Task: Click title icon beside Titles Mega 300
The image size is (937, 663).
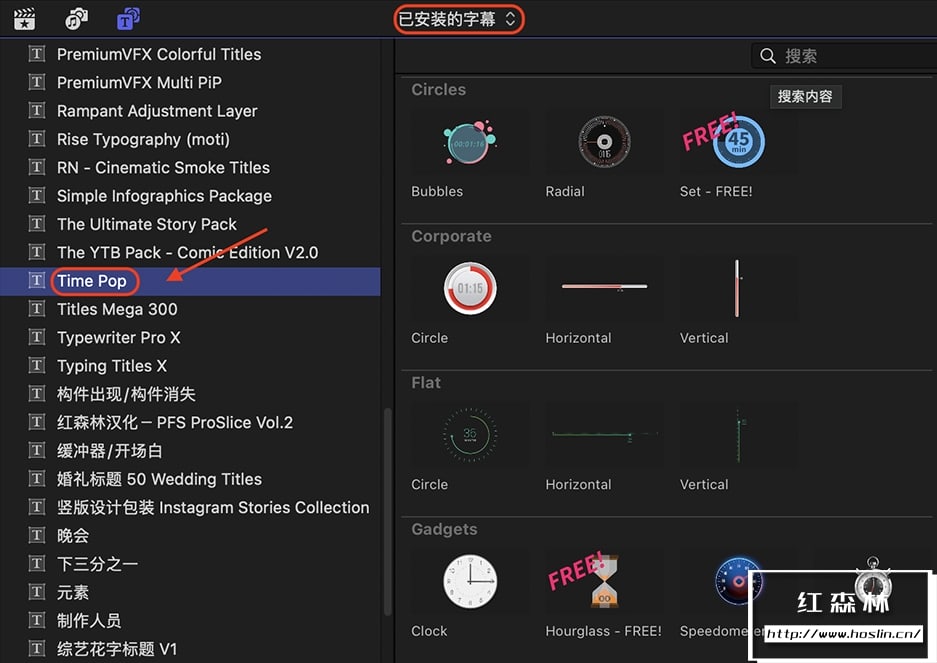Action: 36,308
